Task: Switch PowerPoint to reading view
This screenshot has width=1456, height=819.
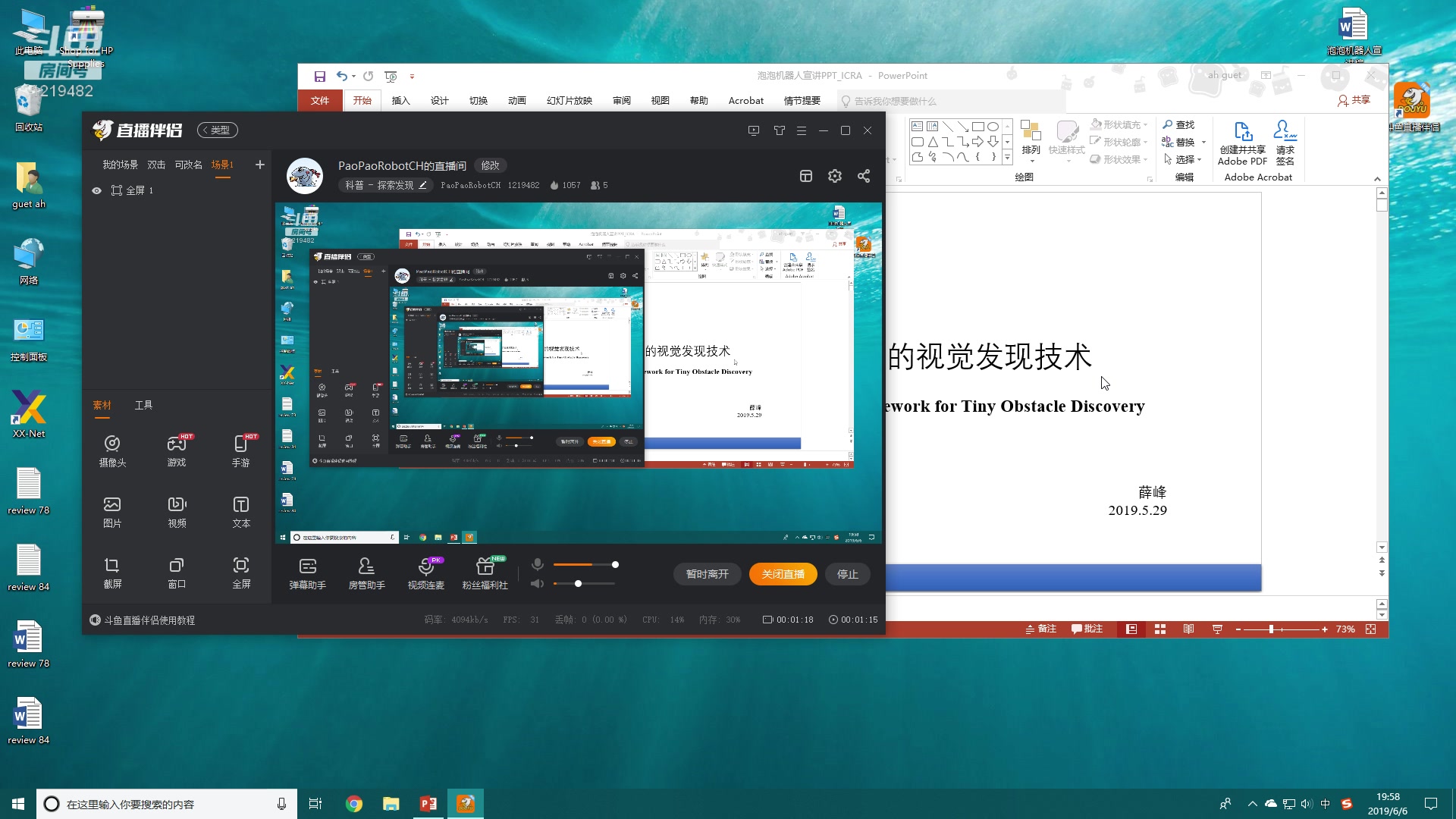Action: [1188, 629]
